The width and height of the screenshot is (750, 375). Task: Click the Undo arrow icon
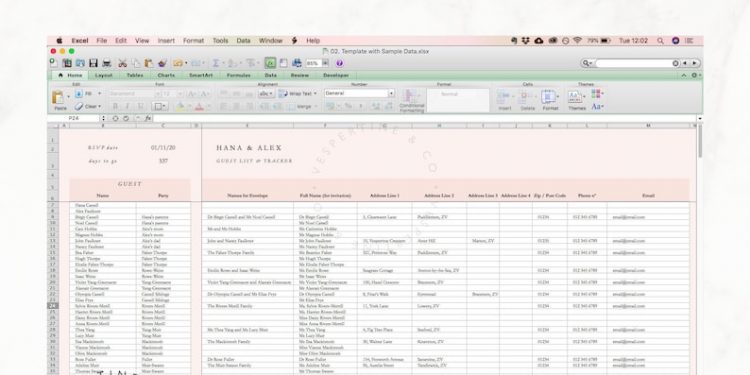(x=178, y=63)
